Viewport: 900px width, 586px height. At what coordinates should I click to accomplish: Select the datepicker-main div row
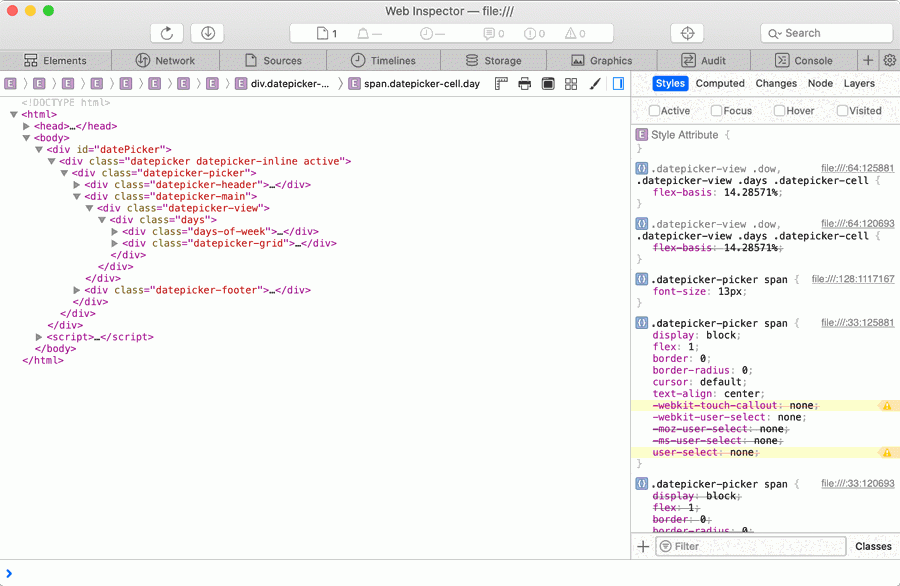[315, 196]
